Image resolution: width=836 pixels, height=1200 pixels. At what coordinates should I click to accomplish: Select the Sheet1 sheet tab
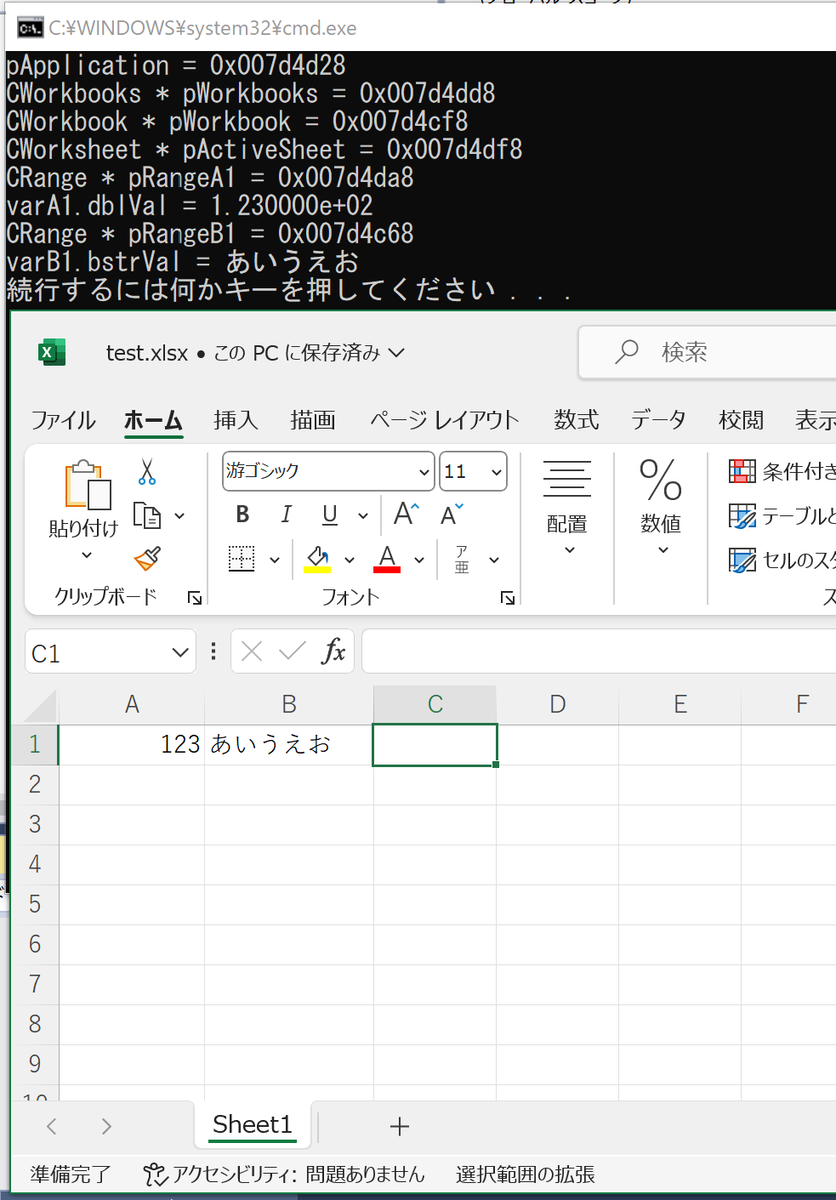tap(252, 1124)
